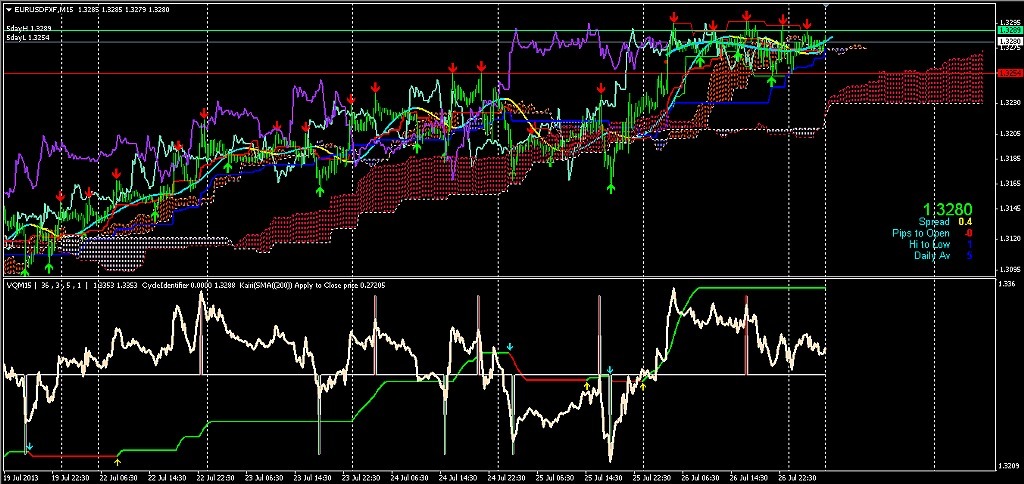Screen dimensions: 1024x484
Task: Select the Daily Av label
Action: [931, 255]
